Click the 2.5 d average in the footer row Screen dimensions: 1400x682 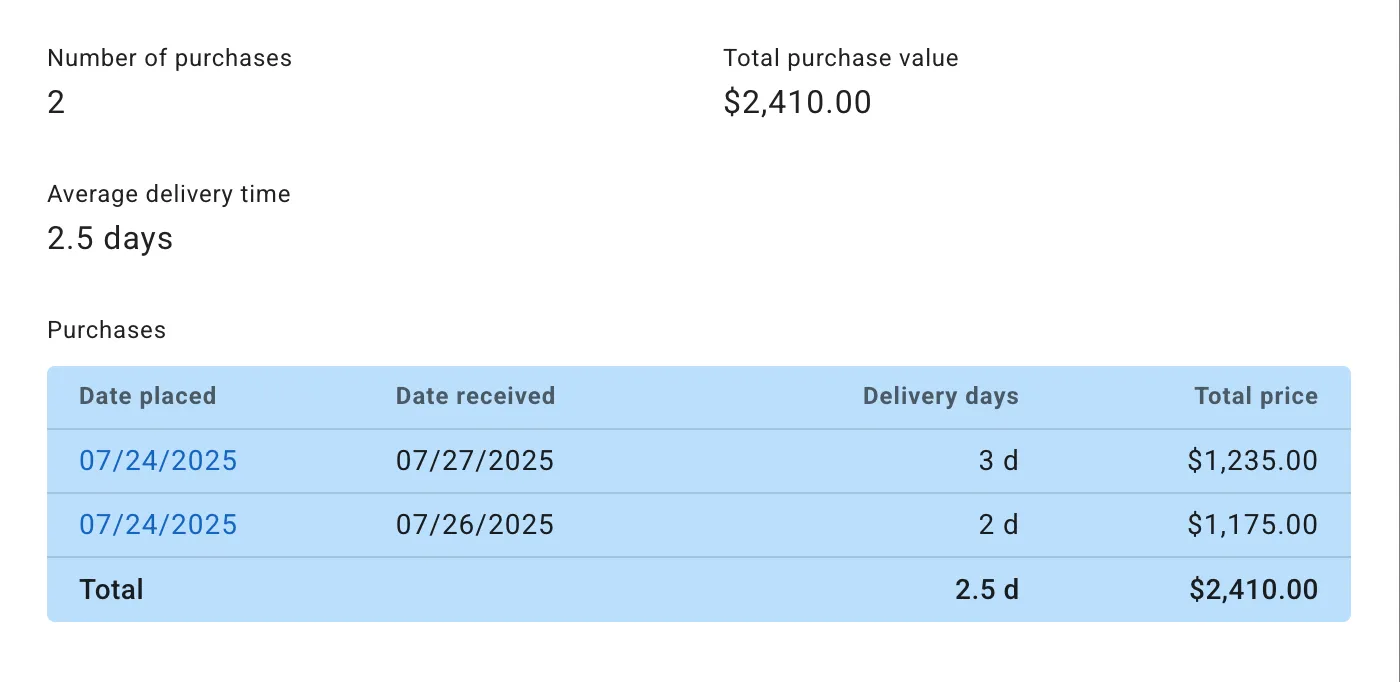click(986, 590)
